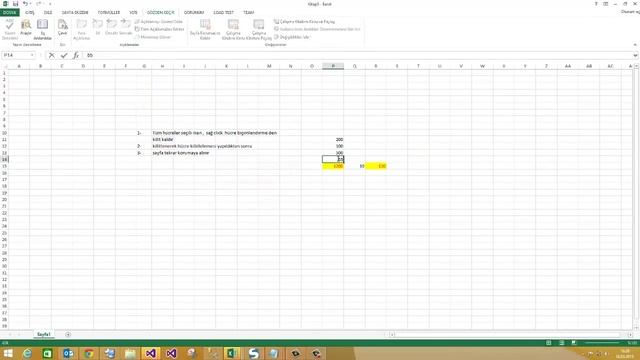Select cell text 'sayfa tekrar korumaya alınır'
Image resolution: width=640 pixels, height=360 pixels.
coord(181,153)
